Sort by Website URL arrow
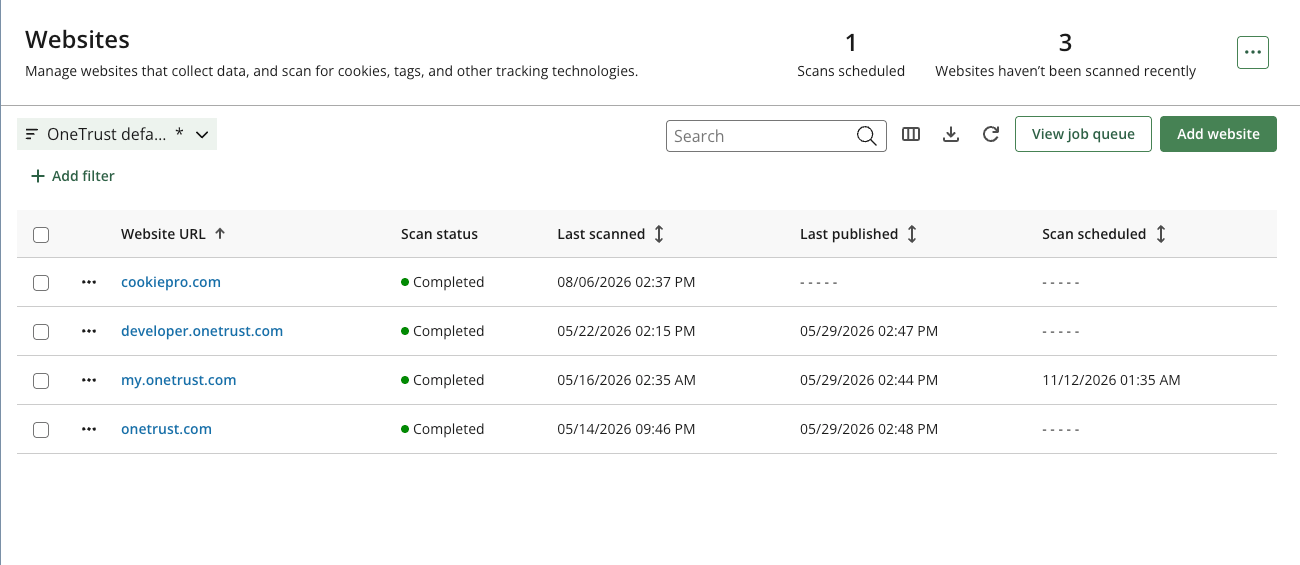Viewport: 1300px width, 565px height. click(220, 233)
